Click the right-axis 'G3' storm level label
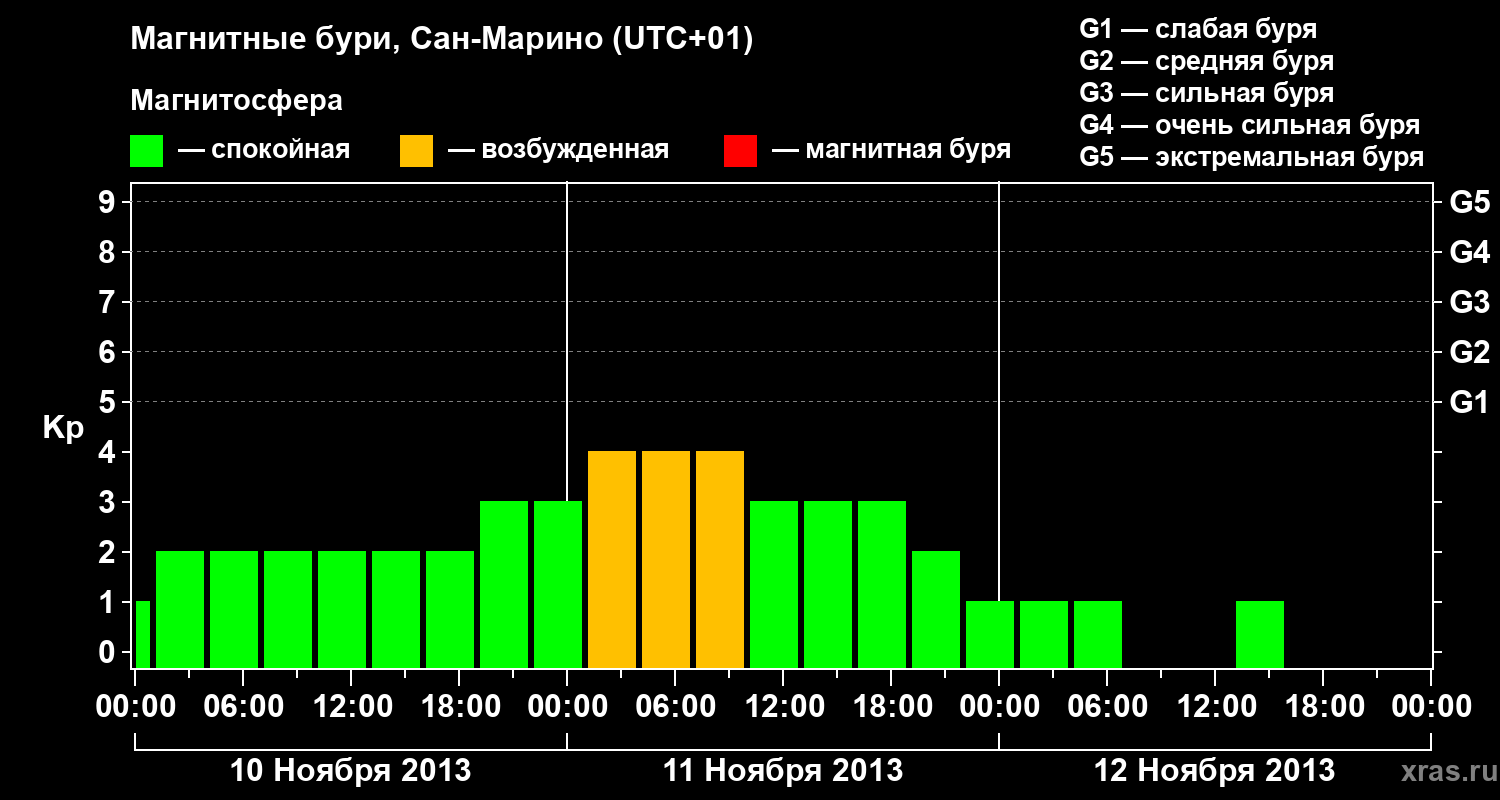 [x=1469, y=302]
